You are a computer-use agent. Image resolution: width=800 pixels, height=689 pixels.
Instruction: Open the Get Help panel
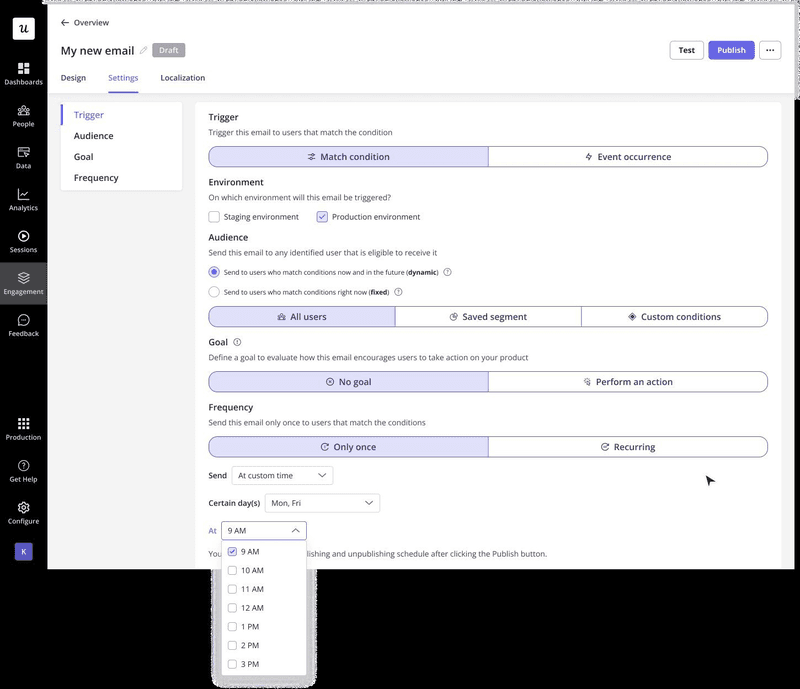(23, 468)
